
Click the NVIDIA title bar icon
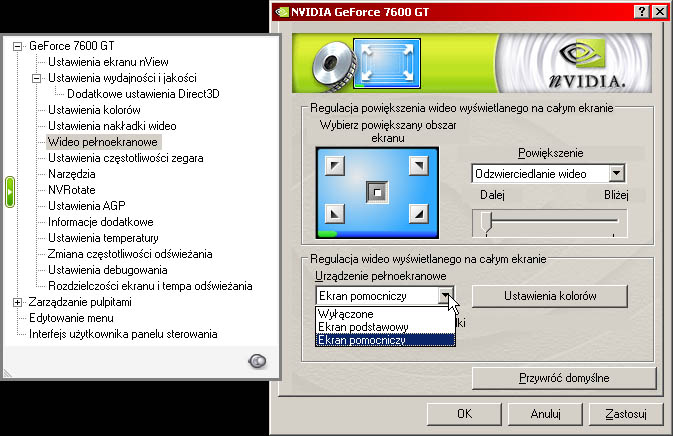click(282, 12)
